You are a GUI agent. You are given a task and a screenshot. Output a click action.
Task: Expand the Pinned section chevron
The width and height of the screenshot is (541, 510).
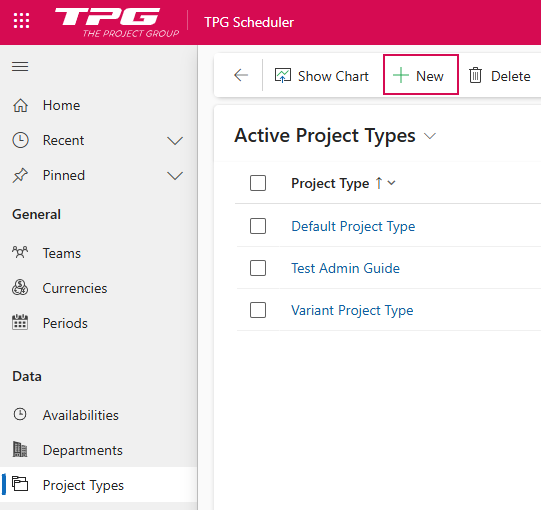point(175,176)
